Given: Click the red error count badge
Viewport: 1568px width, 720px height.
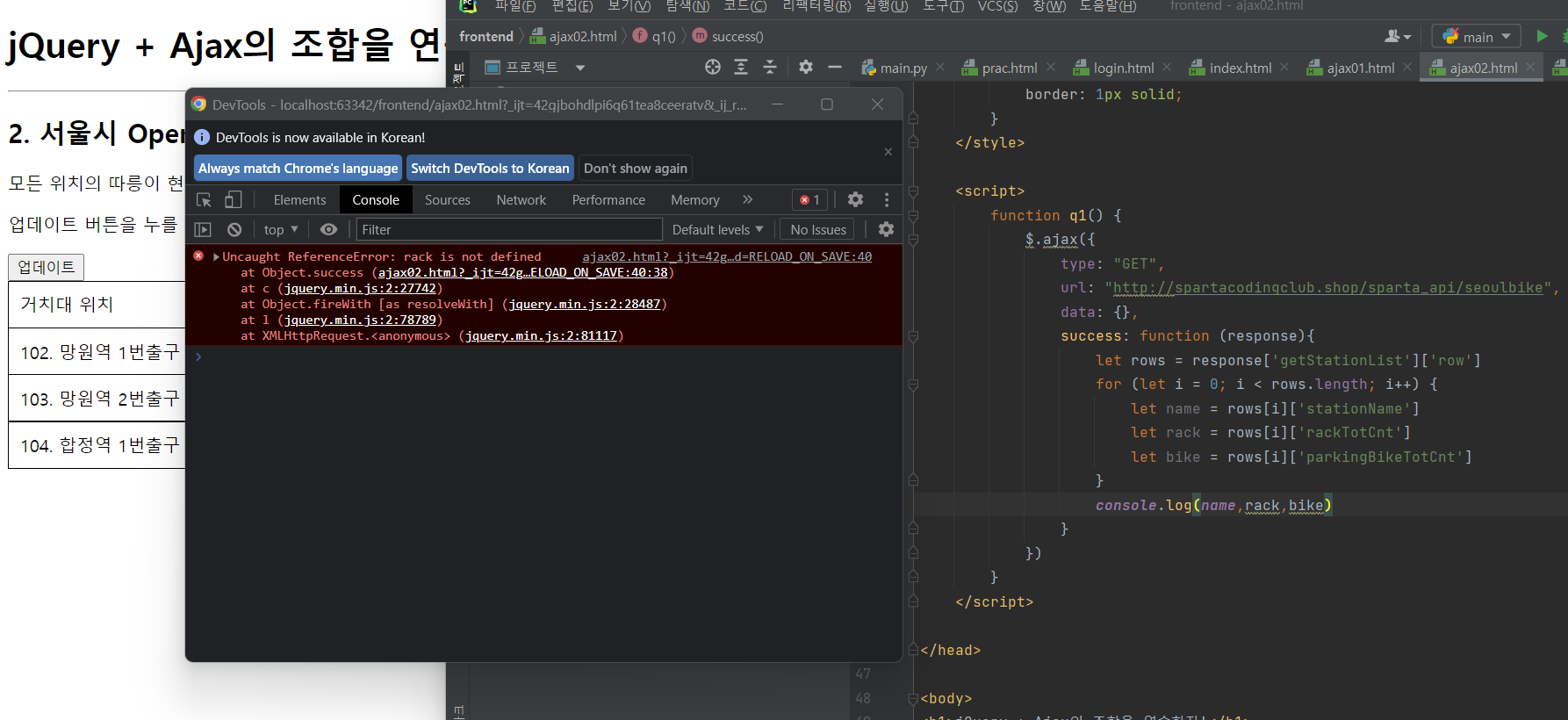Looking at the screenshot, I should [809, 200].
